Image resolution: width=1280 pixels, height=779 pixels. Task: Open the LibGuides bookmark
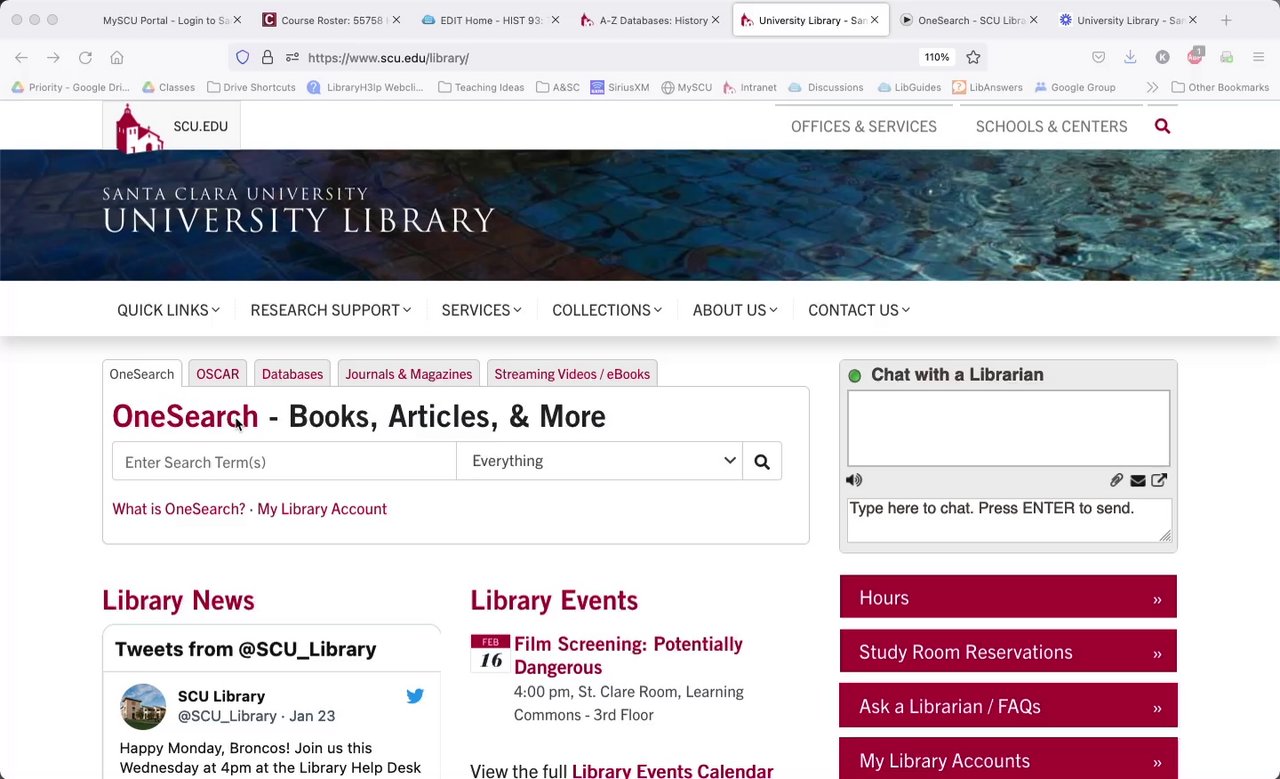pyautogui.click(x=909, y=87)
